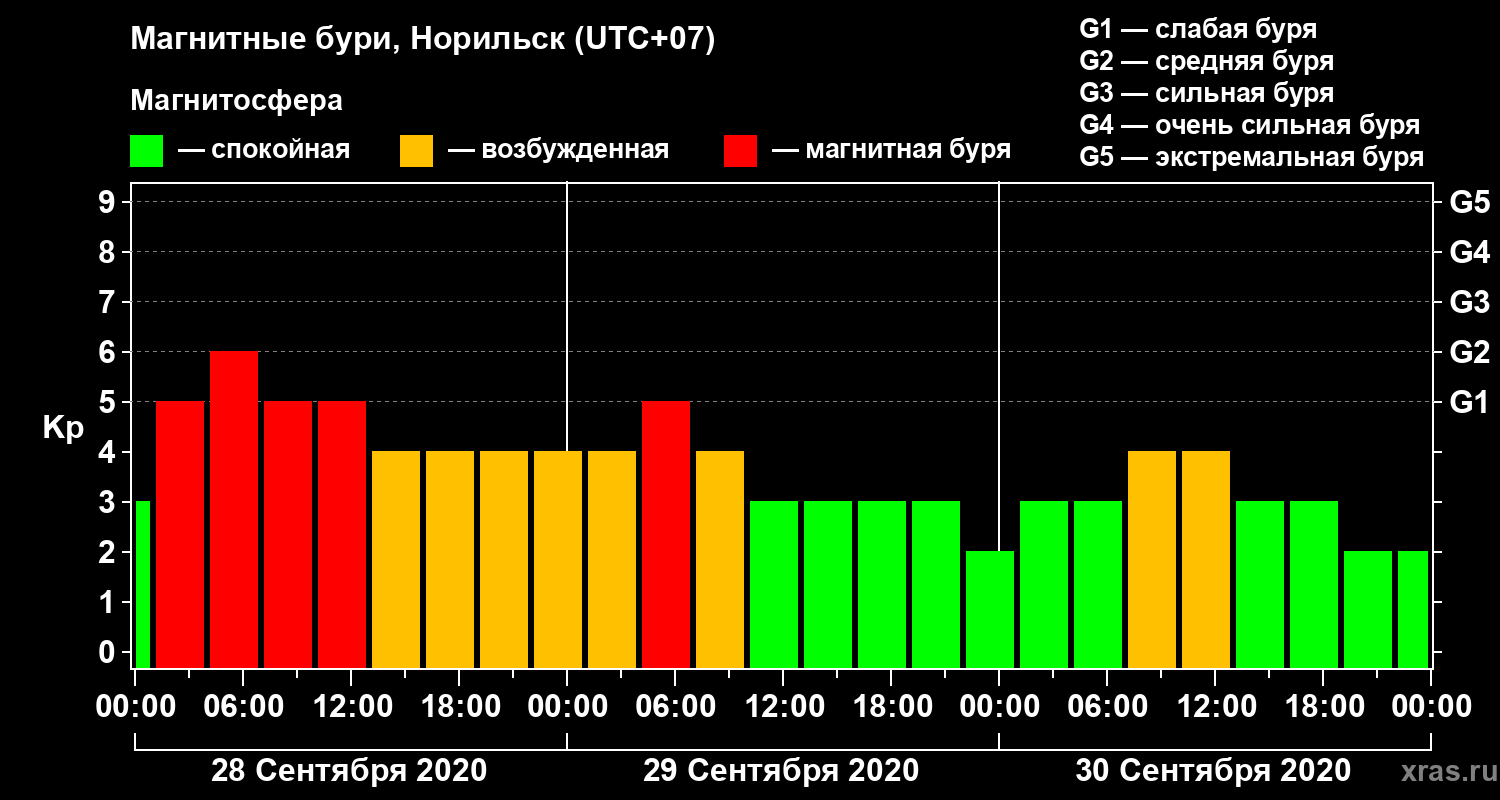
Task: Select legend line 'G3 — сильная буря'
Action: point(1206,93)
